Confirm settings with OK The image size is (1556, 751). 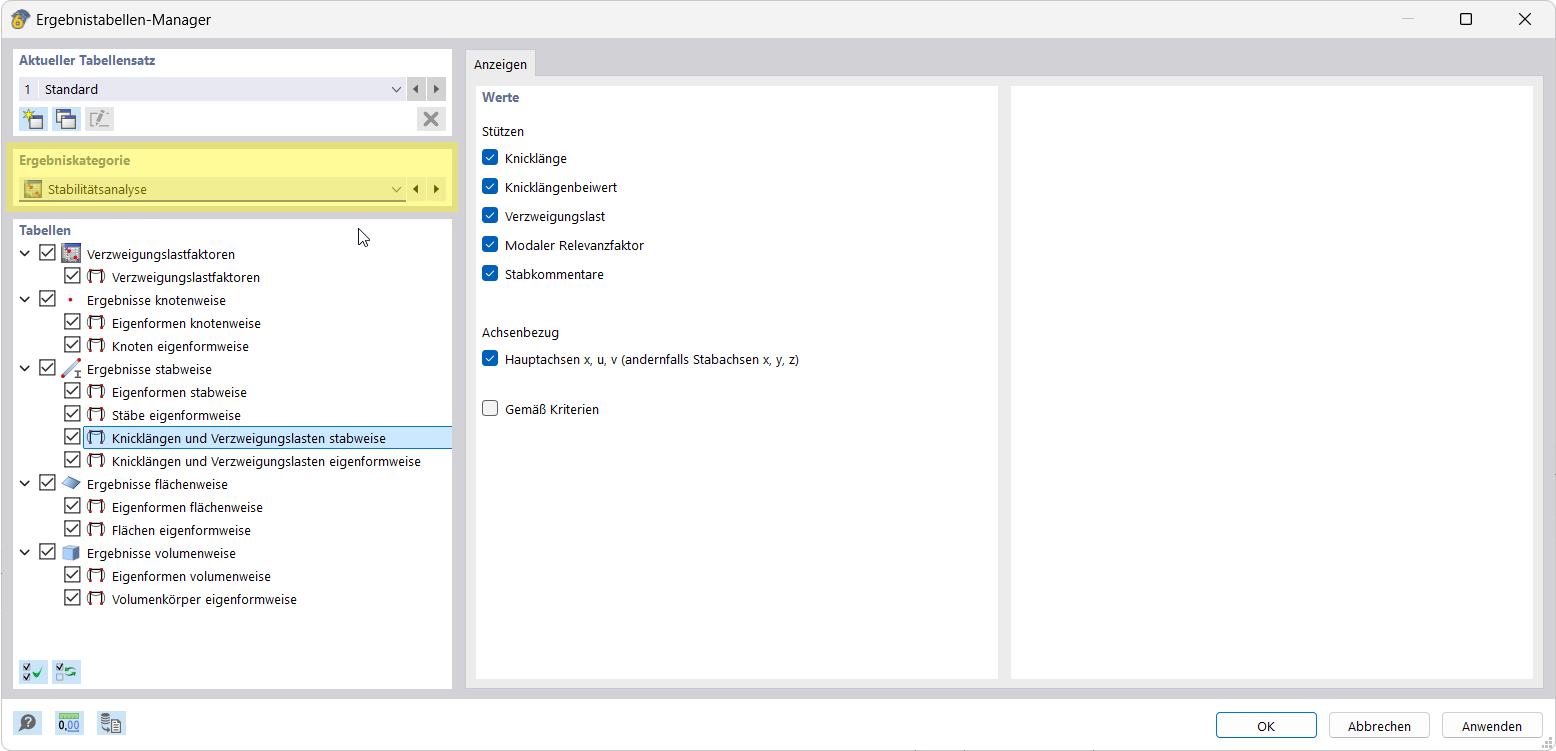[1265, 725]
